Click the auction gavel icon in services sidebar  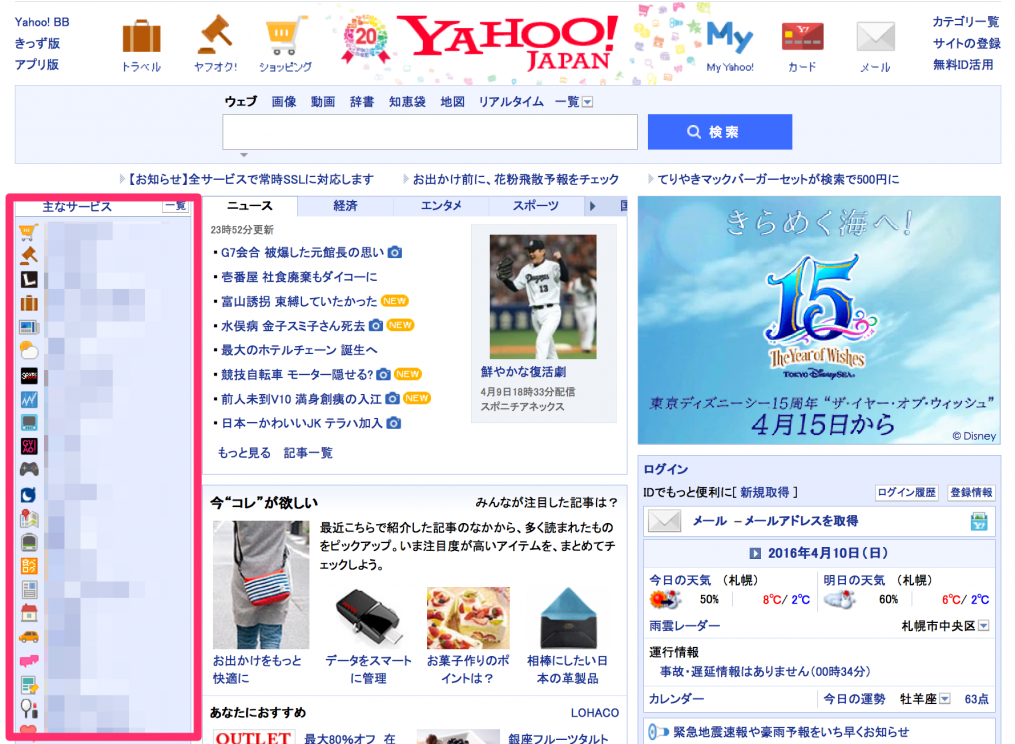pyautogui.click(x=28, y=255)
